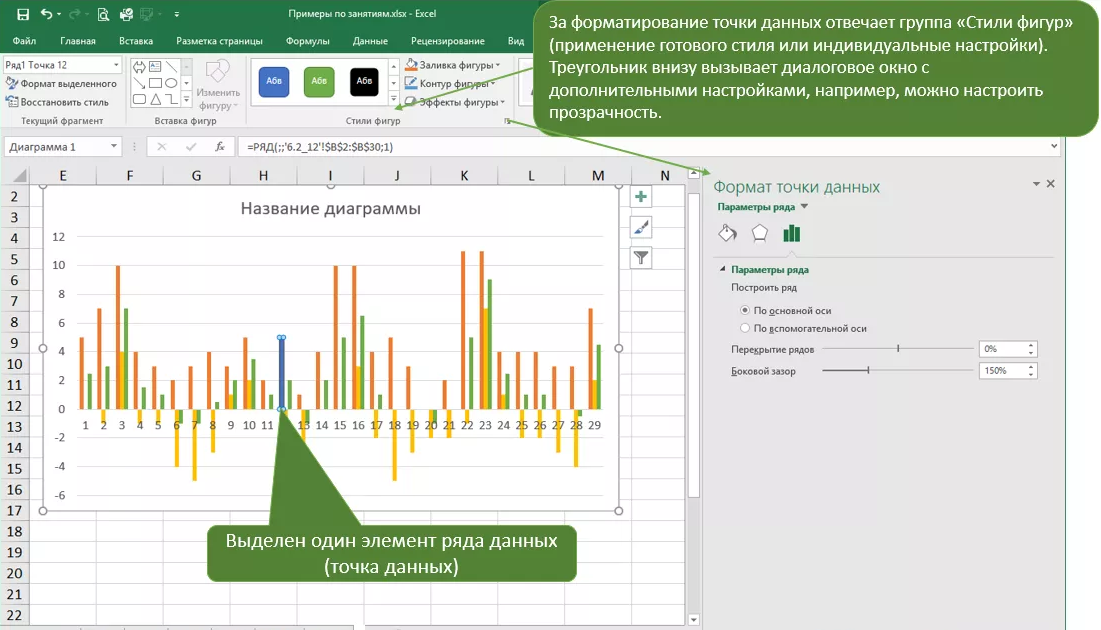Open Chart Styles brush button
1101x630 pixels.
pos(640,227)
